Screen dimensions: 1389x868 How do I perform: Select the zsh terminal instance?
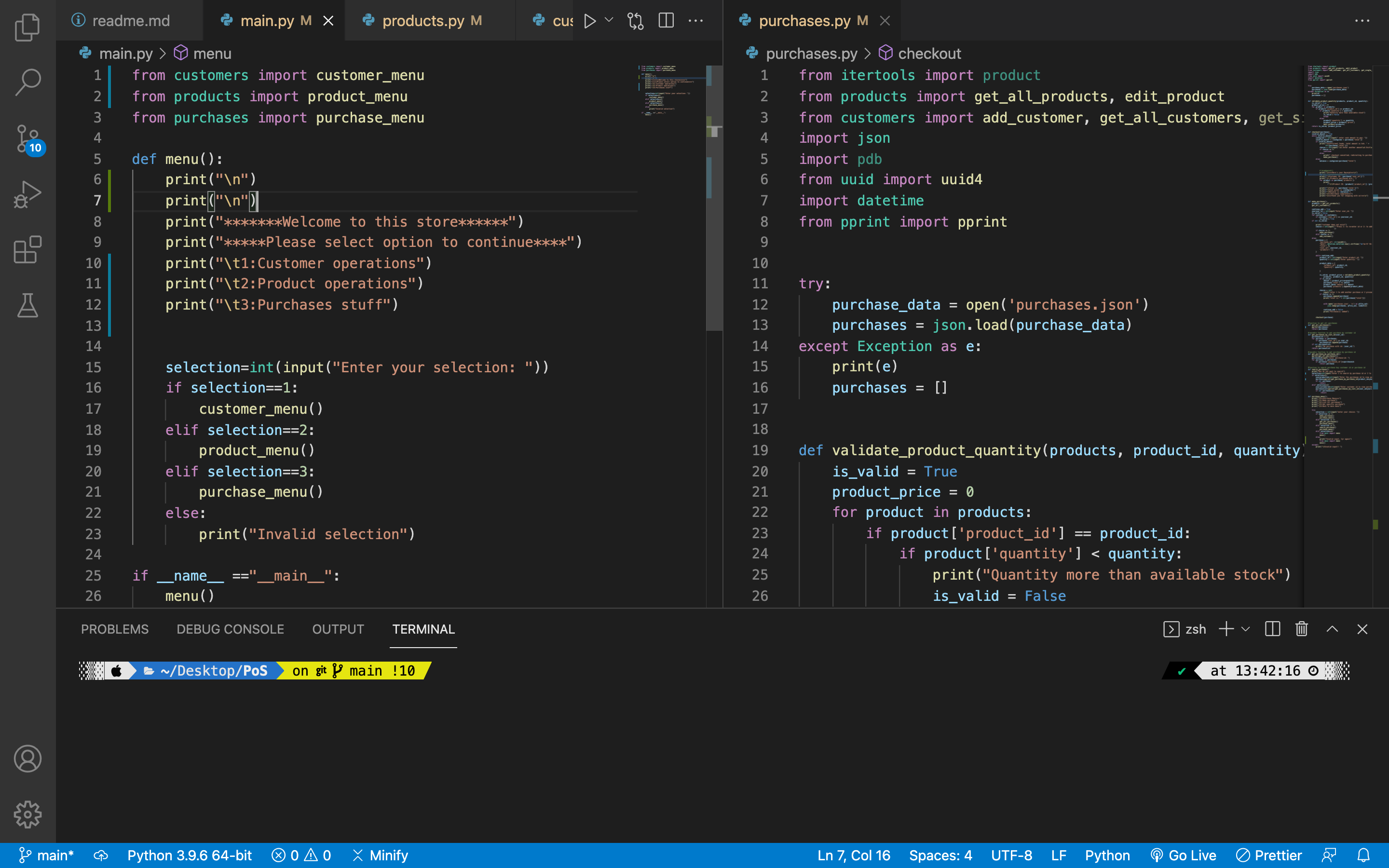(x=1185, y=629)
